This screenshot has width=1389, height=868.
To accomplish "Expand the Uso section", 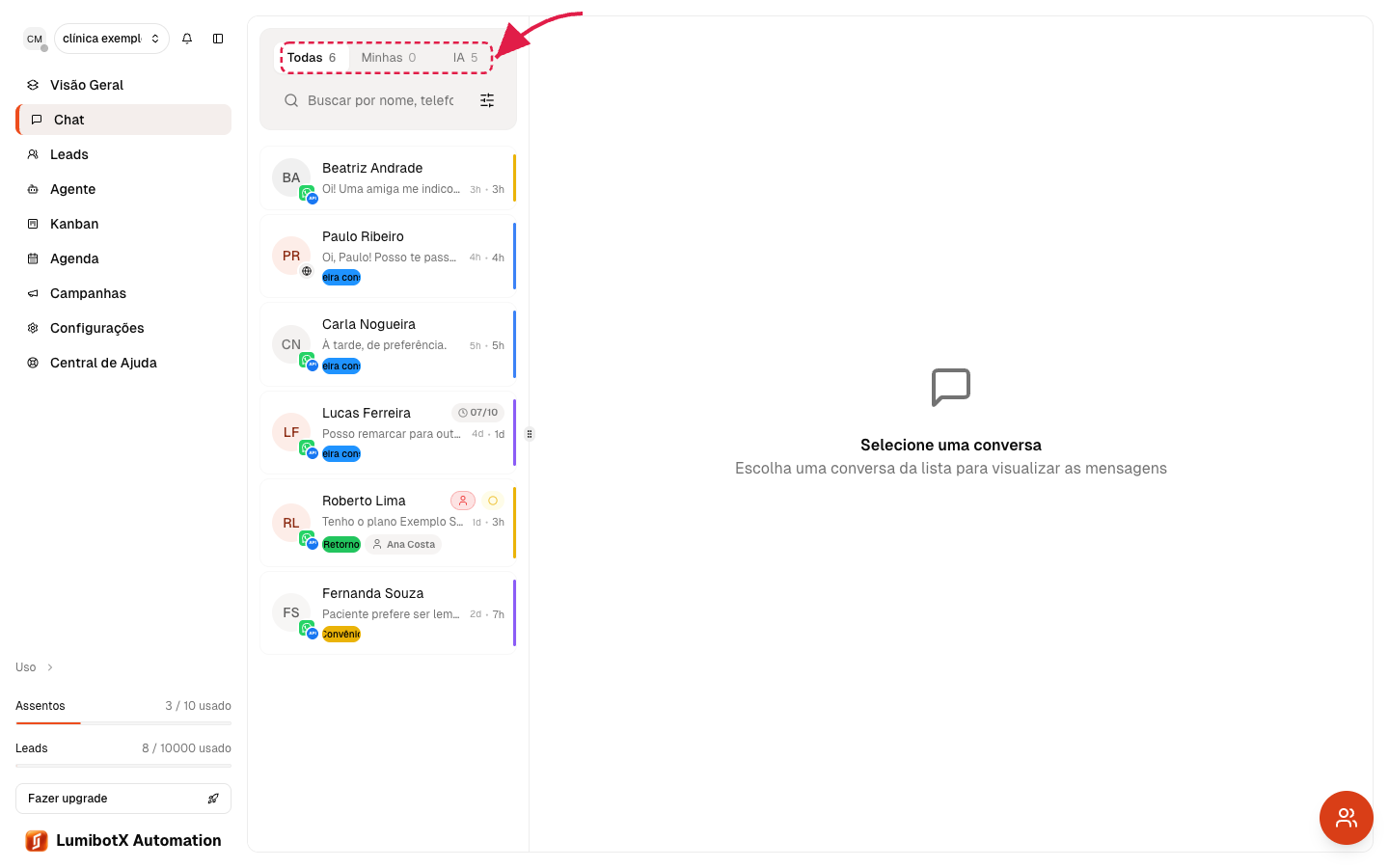I will (35, 667).
